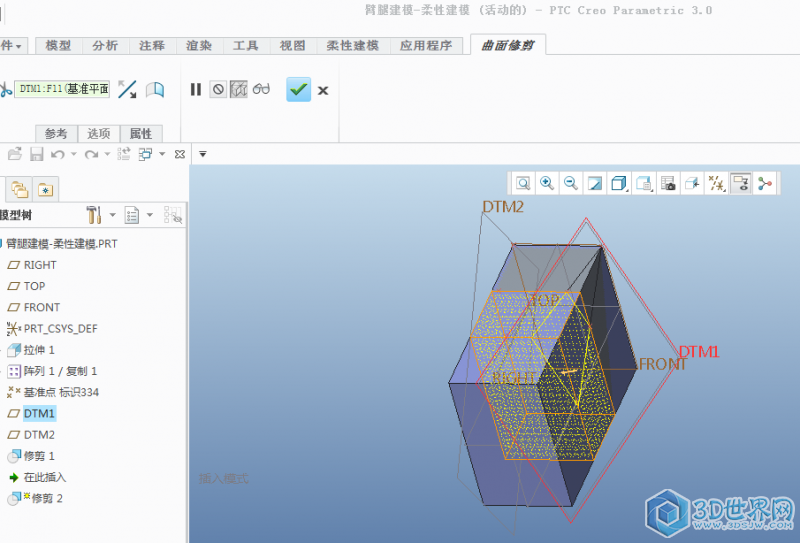Switch to the 视图 ribbon tab

pyautogui.click(x=292, y=45)
